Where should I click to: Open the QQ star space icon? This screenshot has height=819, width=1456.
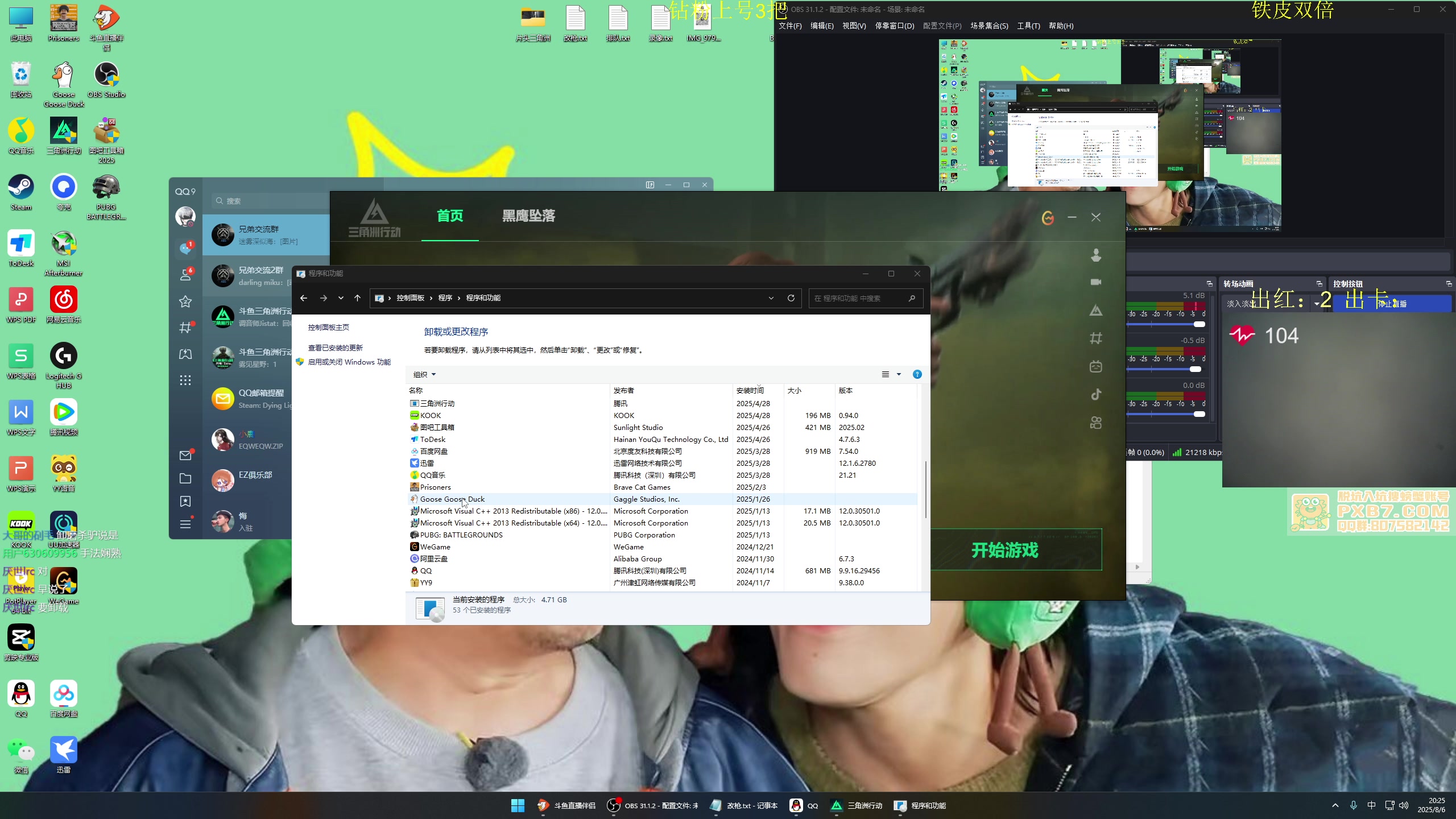pos(185,301)
